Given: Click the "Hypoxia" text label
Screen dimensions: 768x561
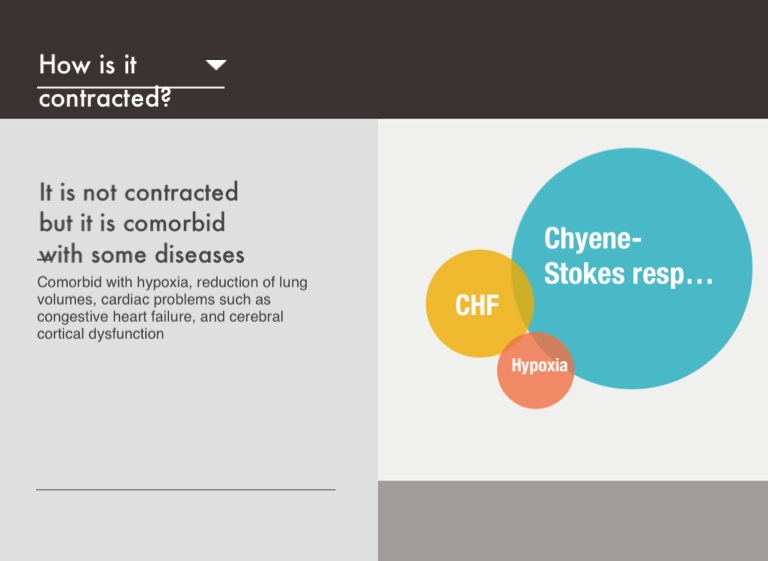Looking at the screenshot, I should tap(539, 365).
